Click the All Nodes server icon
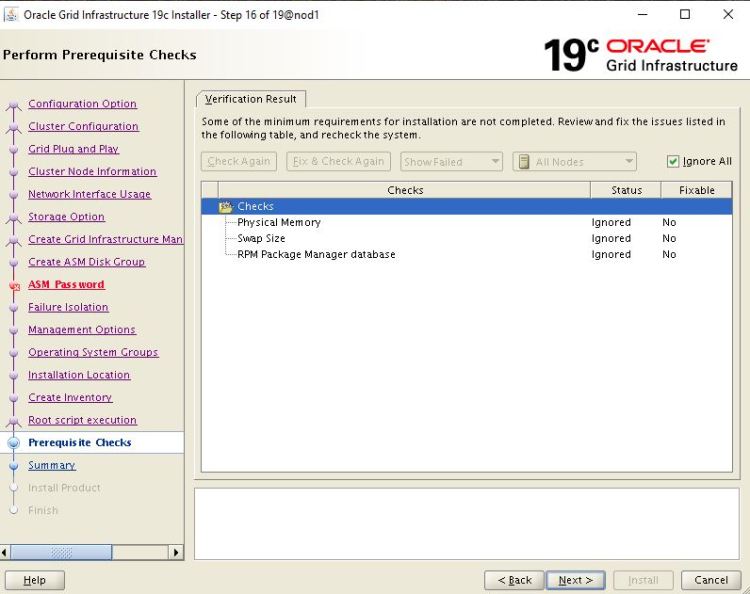Screen dimensions: 750x594 pos(523,162)
